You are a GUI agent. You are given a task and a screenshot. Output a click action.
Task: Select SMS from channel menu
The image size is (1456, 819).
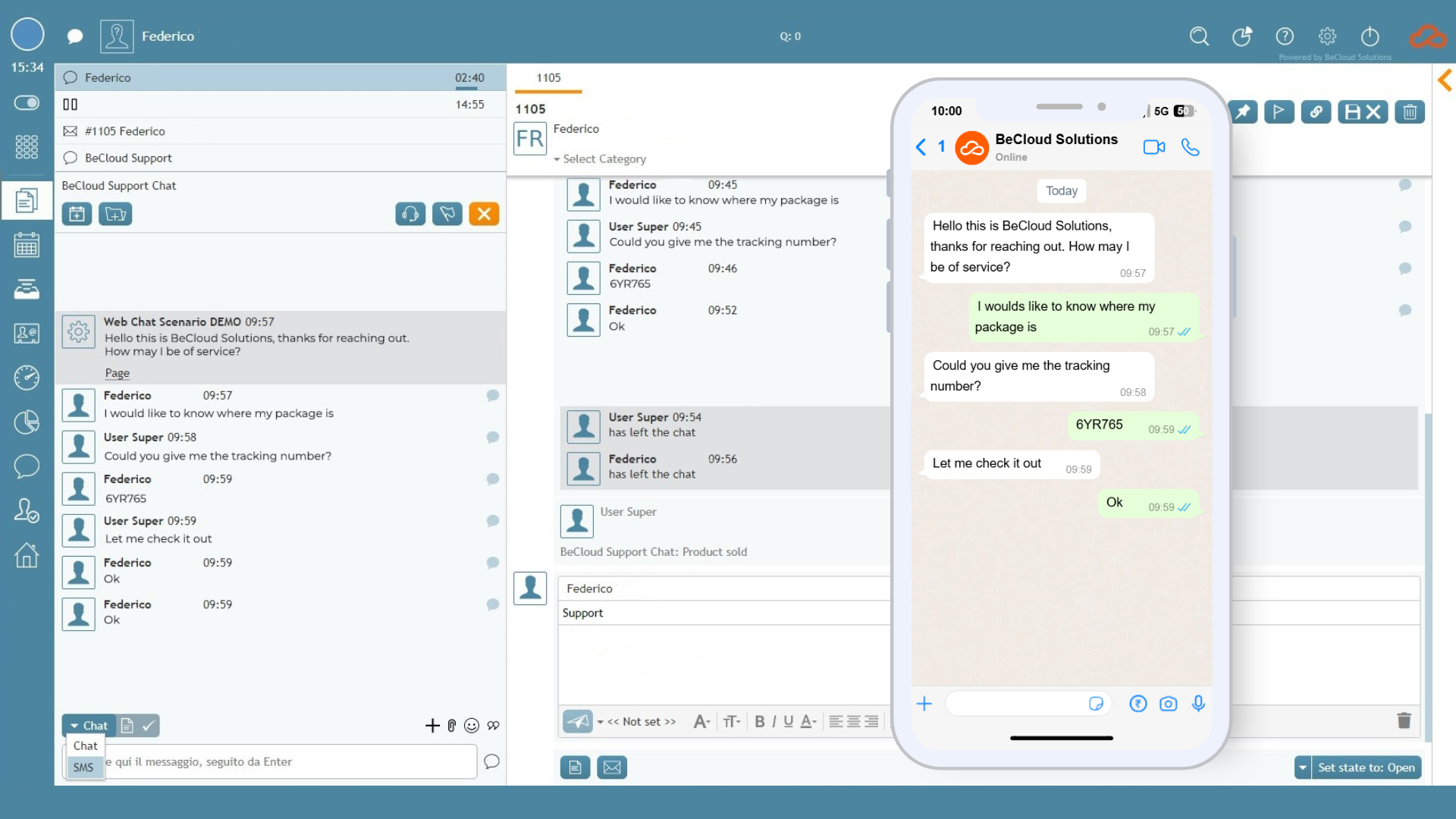tap(83, 767)
